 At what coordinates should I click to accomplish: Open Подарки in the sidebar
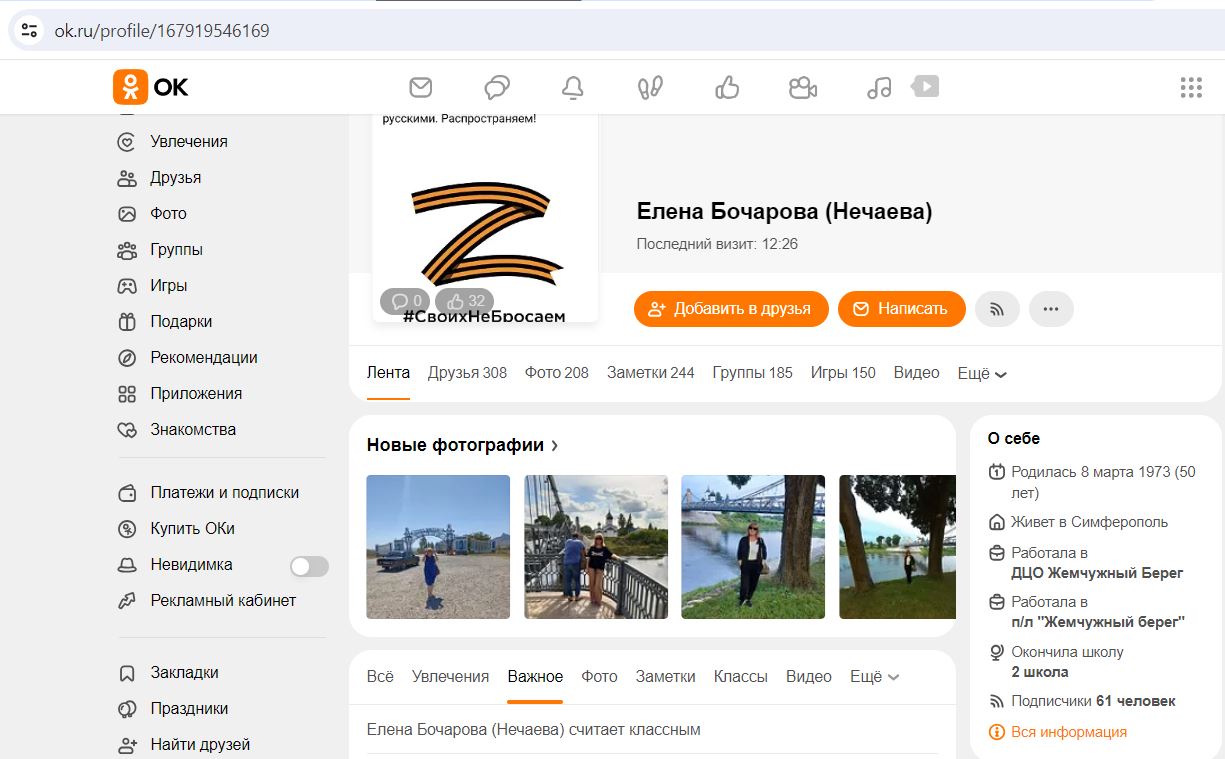[x=181, y=321]
